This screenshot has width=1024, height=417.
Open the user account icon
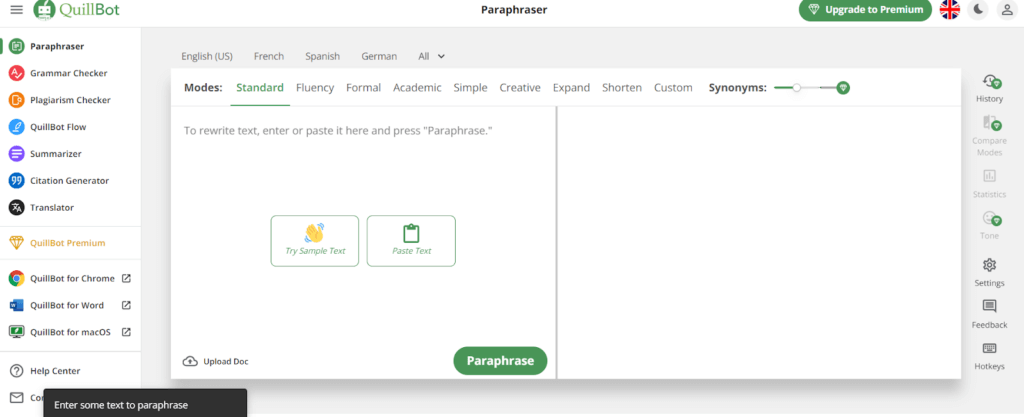click(x=1008, y=10)
